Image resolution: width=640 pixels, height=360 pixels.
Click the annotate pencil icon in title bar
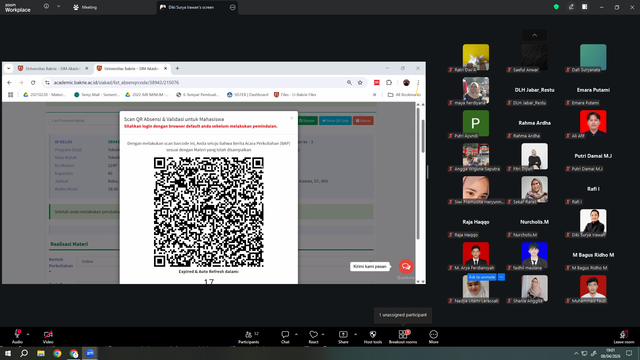pos(571,7)
